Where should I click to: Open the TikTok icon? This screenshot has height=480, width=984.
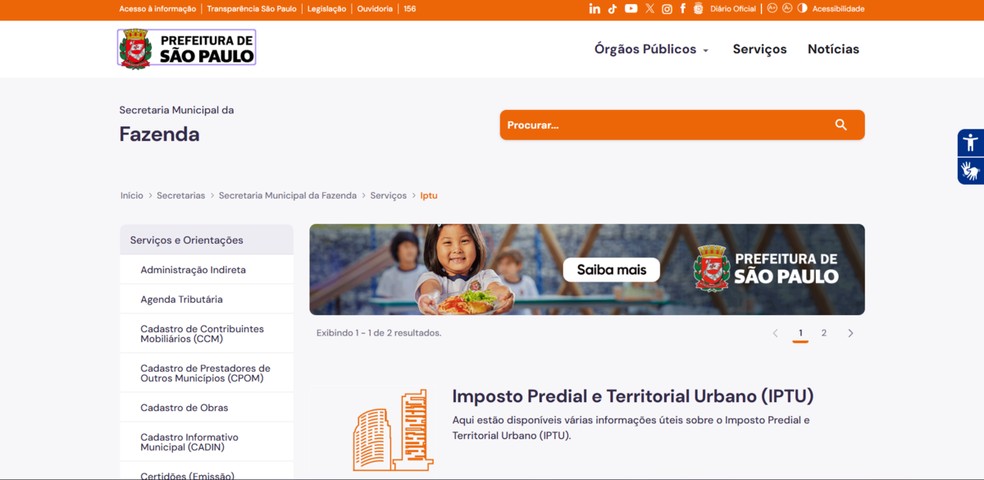click(612, 9)
